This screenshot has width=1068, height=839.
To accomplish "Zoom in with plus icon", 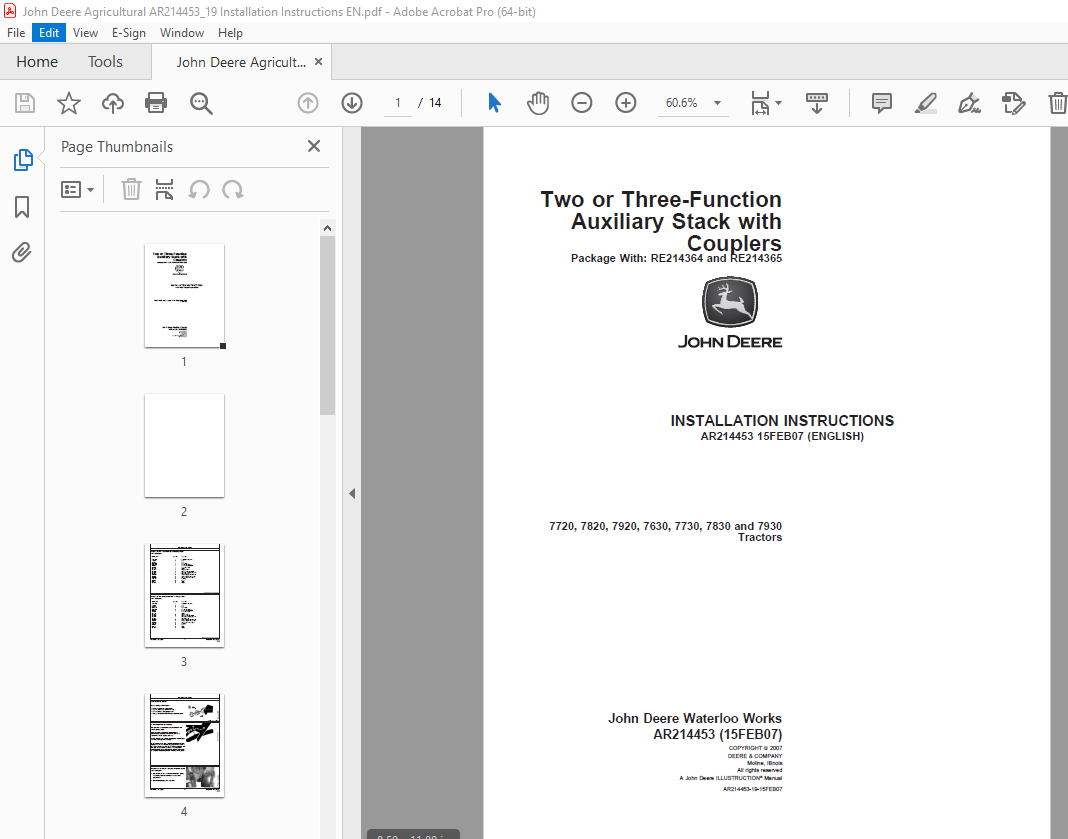I will [x=625, y=103].
